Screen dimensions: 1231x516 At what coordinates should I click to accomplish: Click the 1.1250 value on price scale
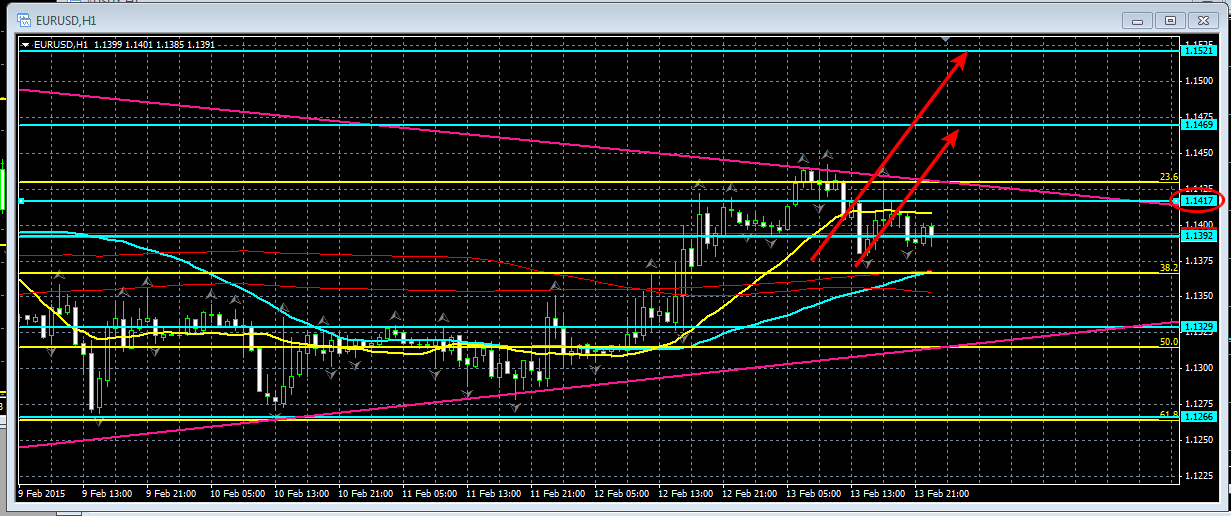point(1200,440)
